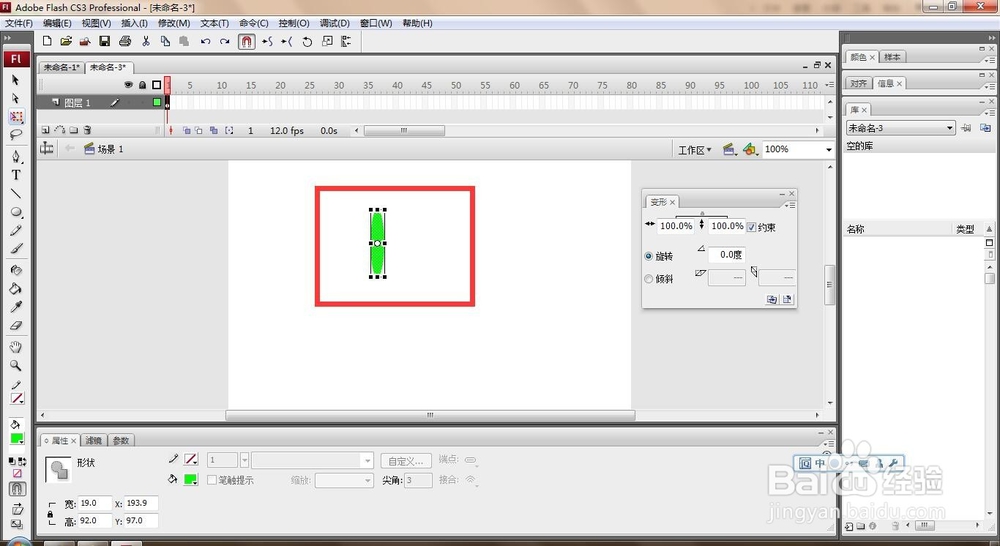Select the Zoom magnifier tool
Image resolution: width=1000 pixels, height=546 pixels.
(16, 365)
